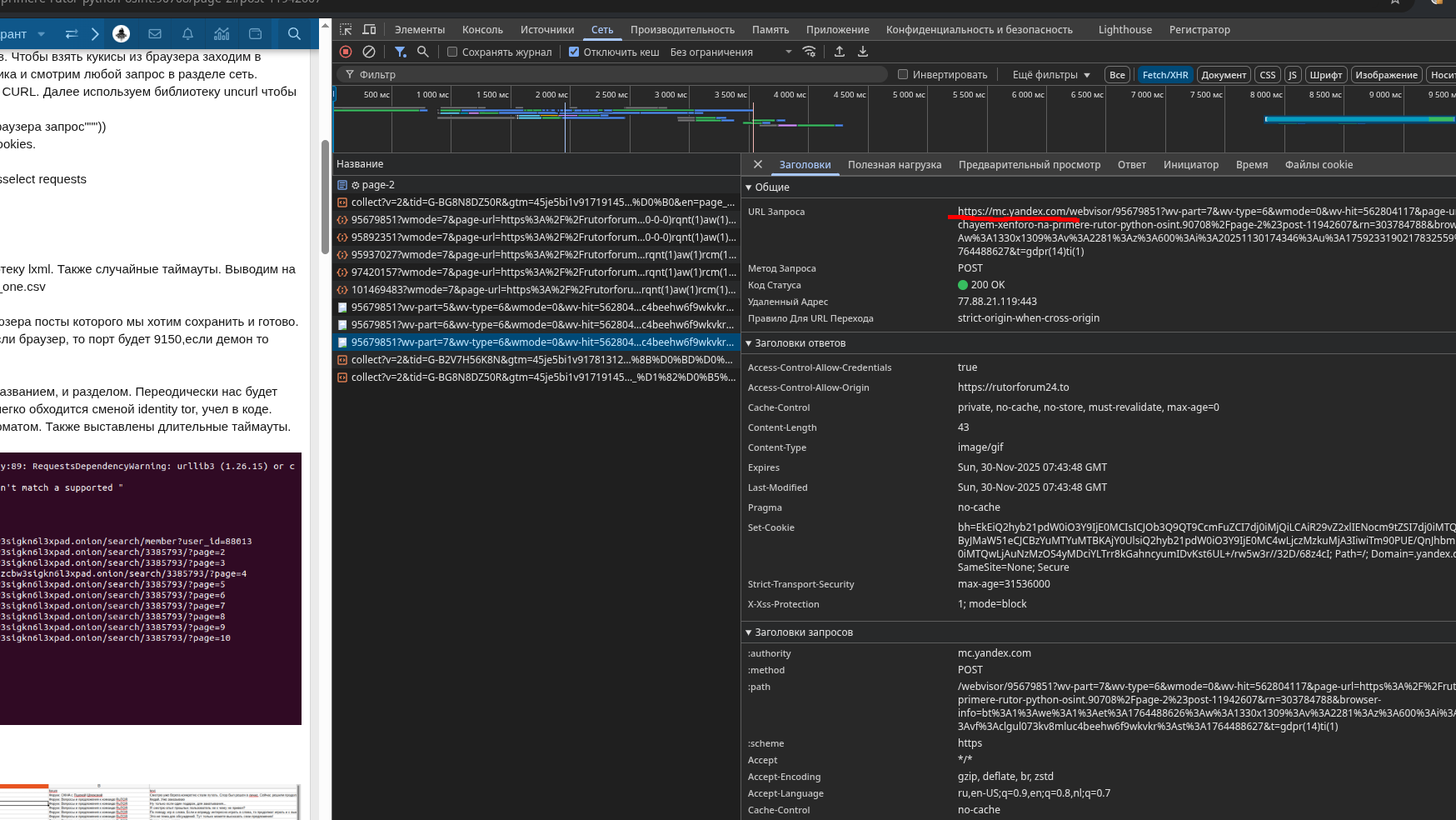The width and height of the screenshot is (1456, 820).
Task: Uncheck the 'Отключить кеш' checkbox
Action: (574, 52)
